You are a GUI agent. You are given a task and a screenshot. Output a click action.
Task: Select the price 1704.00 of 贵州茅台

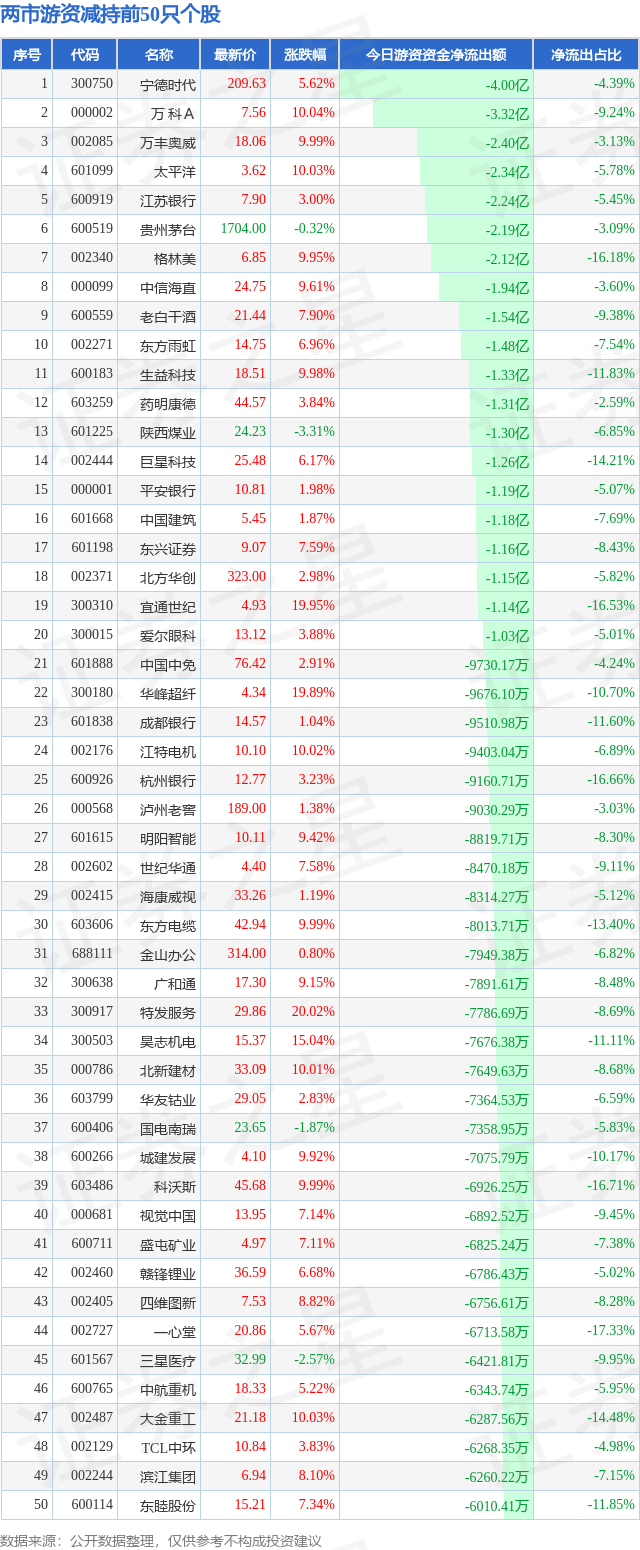pyautogui.click(x=244, y=229)
